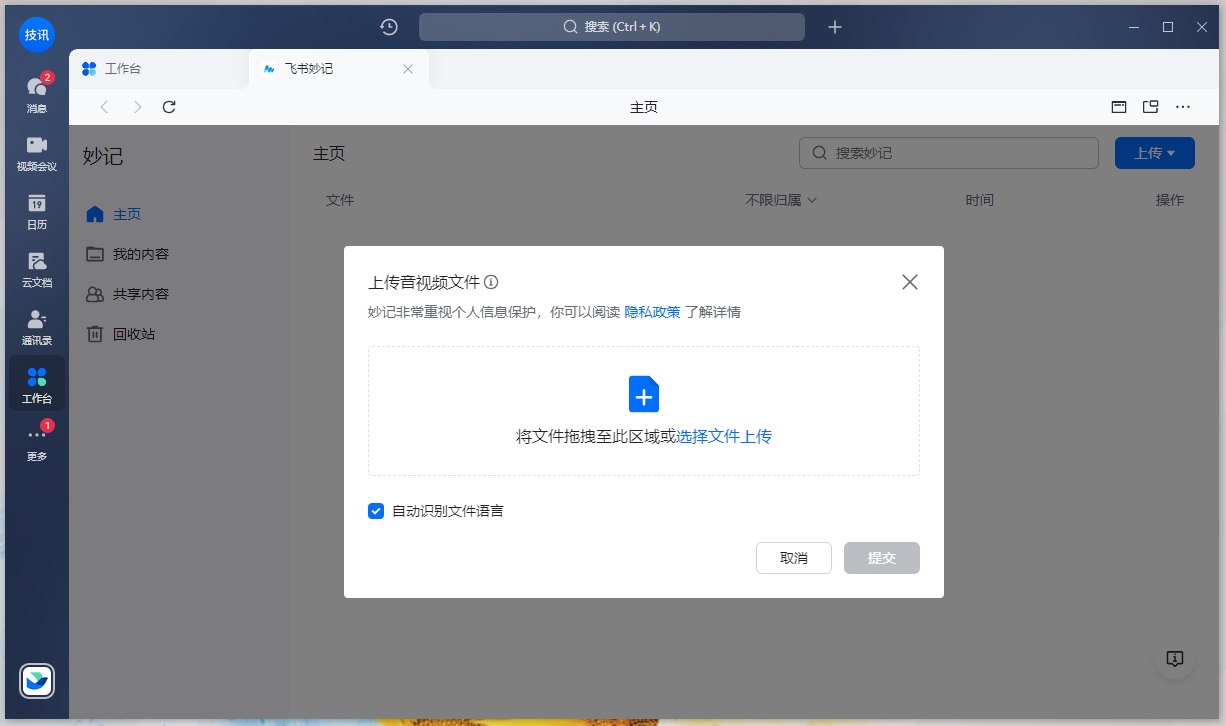Viewport: 1226px width, 726px height.
Task: Open the 隐私政策 privacy policy link
Action: 652,312
